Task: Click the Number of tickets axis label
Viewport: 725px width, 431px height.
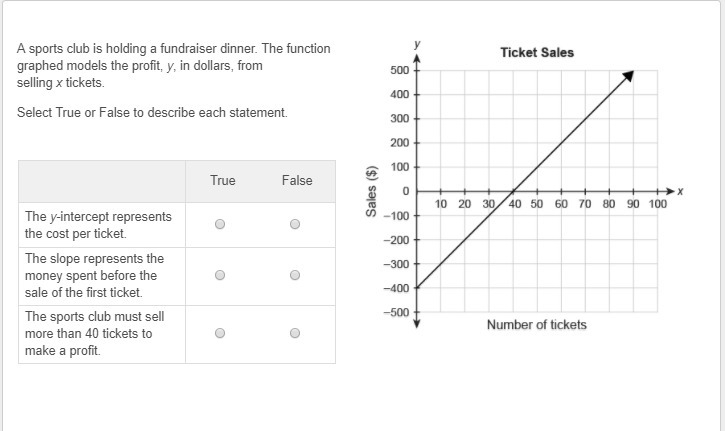Action: click(537, 325)
